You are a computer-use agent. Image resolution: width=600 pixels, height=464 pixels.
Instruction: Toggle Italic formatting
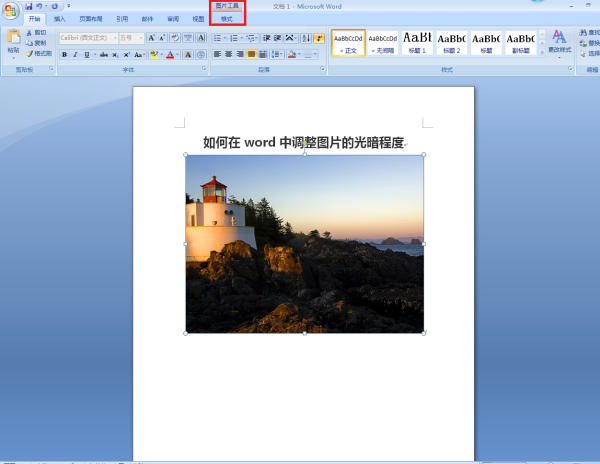coord(77,54)
